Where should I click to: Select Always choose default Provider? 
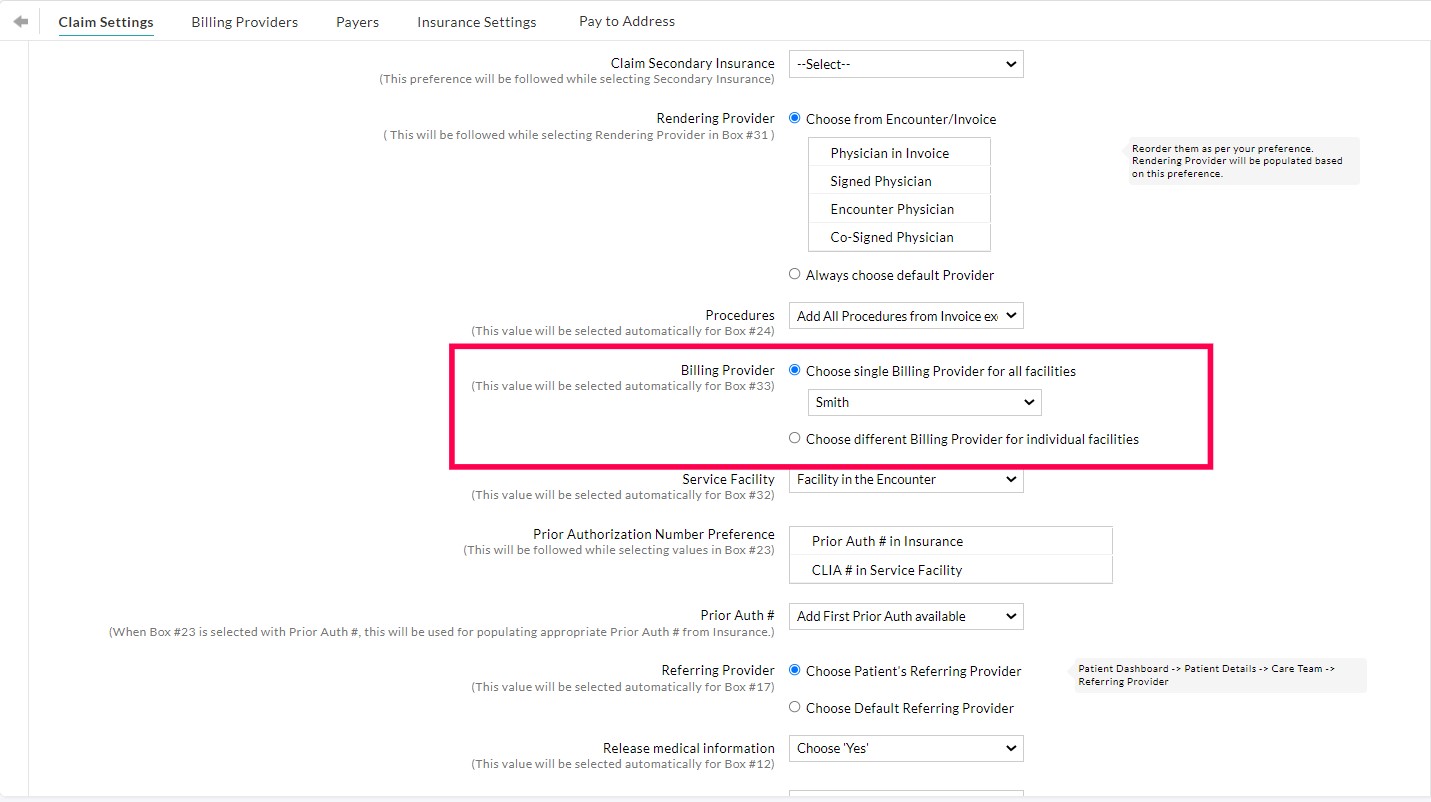tap(794, 273)
